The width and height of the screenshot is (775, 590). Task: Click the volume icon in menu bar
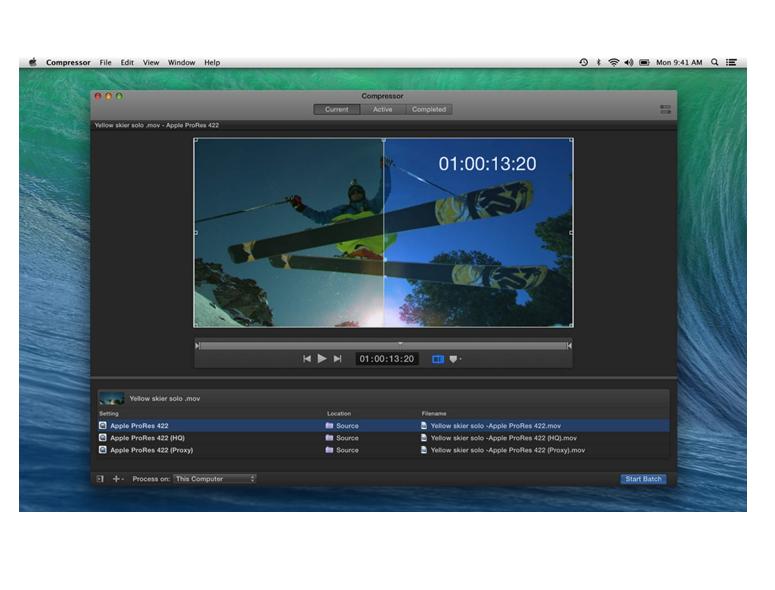coord(629,62)
